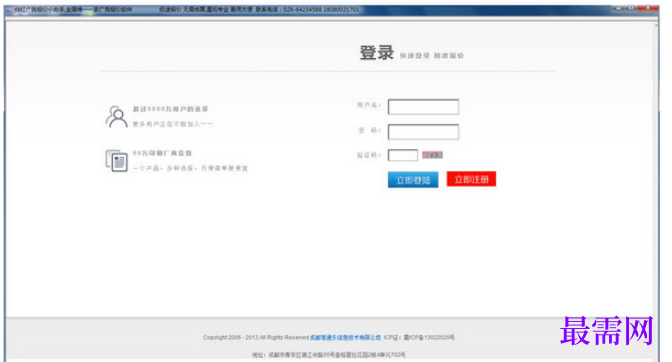Click the Copyright 2006-2013 footer text
The height and width of the screenshot is (362, 672).
(x=255, y=338)
